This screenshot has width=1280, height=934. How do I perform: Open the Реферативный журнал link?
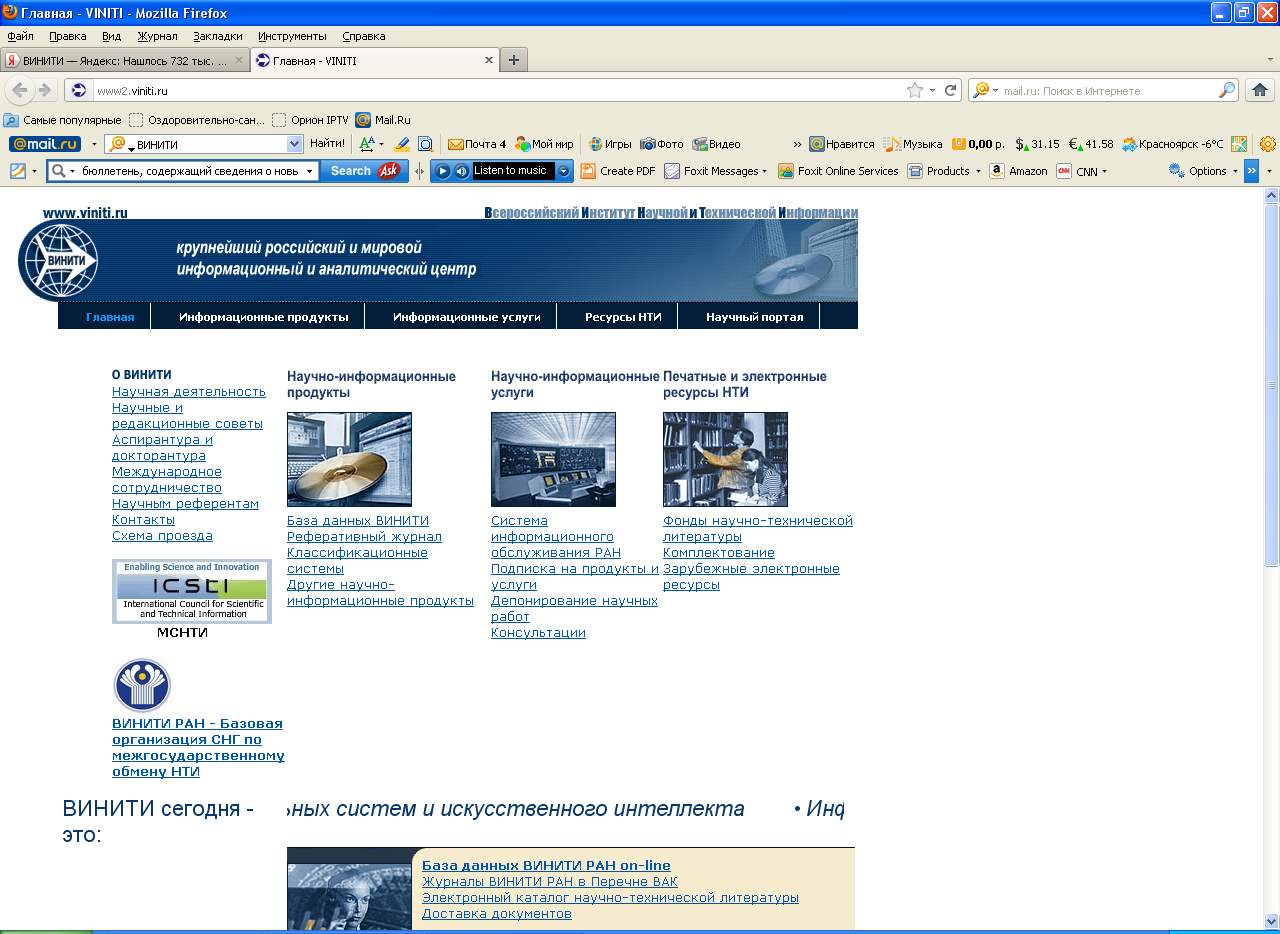coord(364,537)
